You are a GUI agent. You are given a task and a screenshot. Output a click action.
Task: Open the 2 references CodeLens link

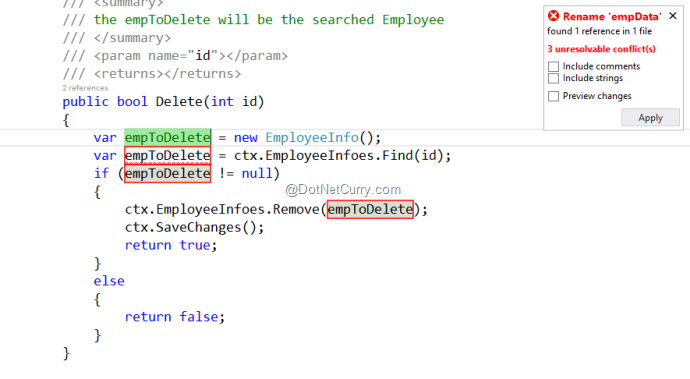85,88
